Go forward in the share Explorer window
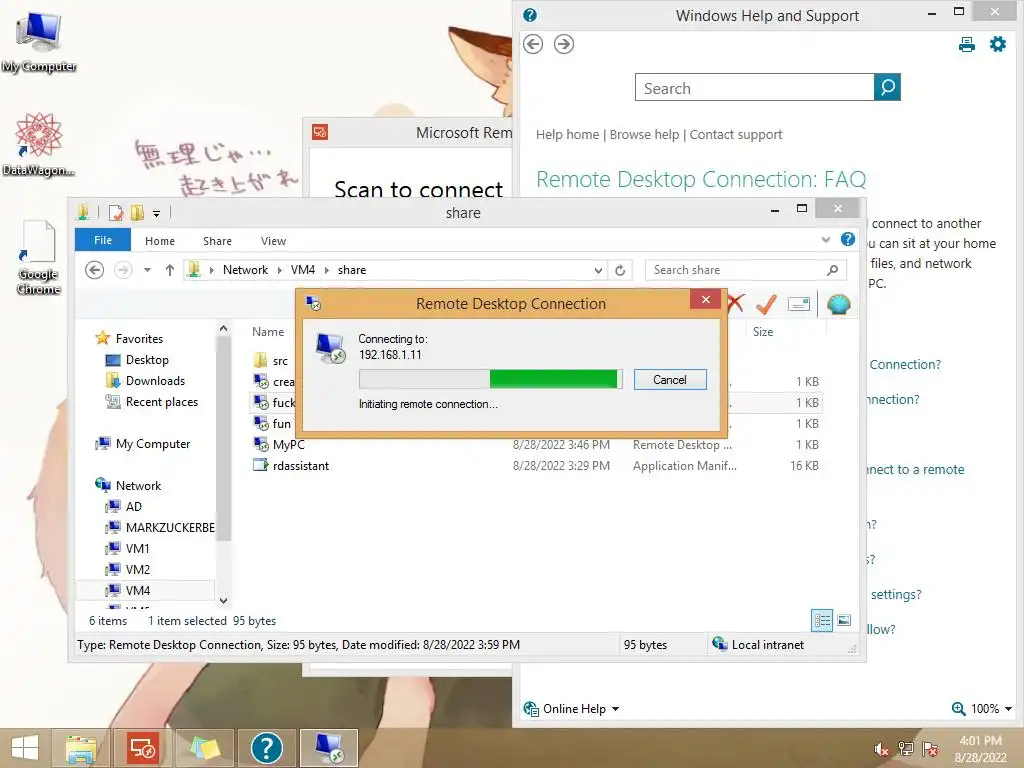This screenshot has height=768, width=1024. click(x=123, y=270)
